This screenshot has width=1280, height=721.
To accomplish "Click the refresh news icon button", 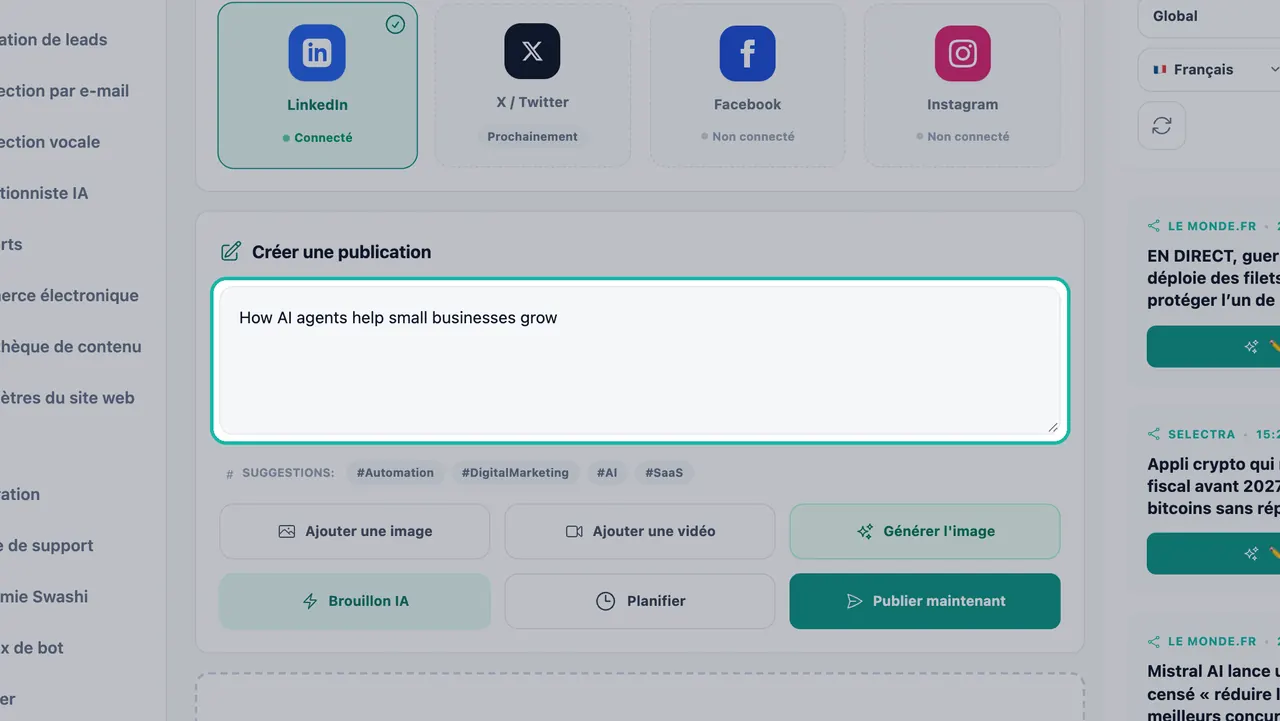I will pos(1162,126).
